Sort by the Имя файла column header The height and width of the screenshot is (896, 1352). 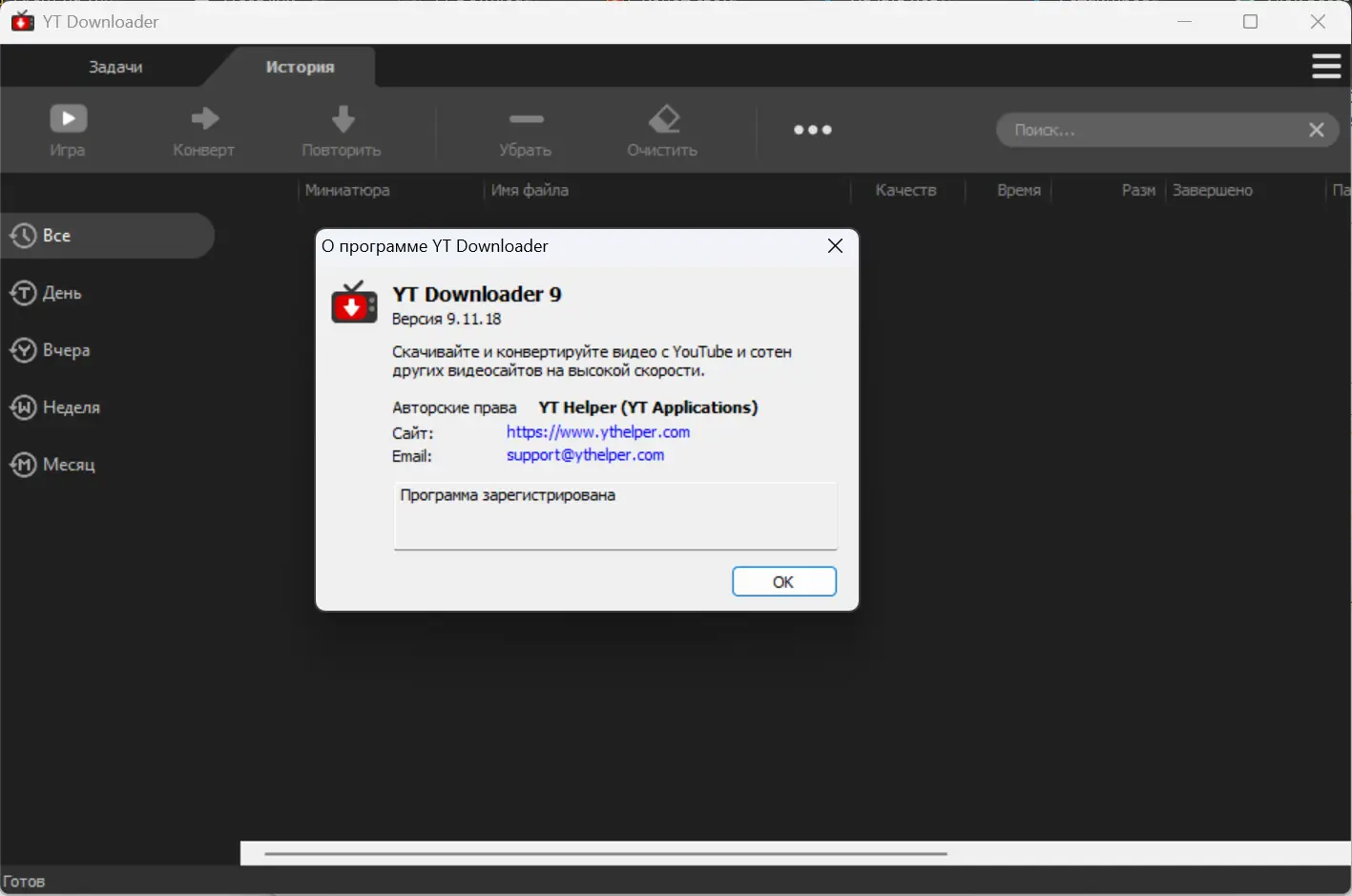[x=530, y=190]
